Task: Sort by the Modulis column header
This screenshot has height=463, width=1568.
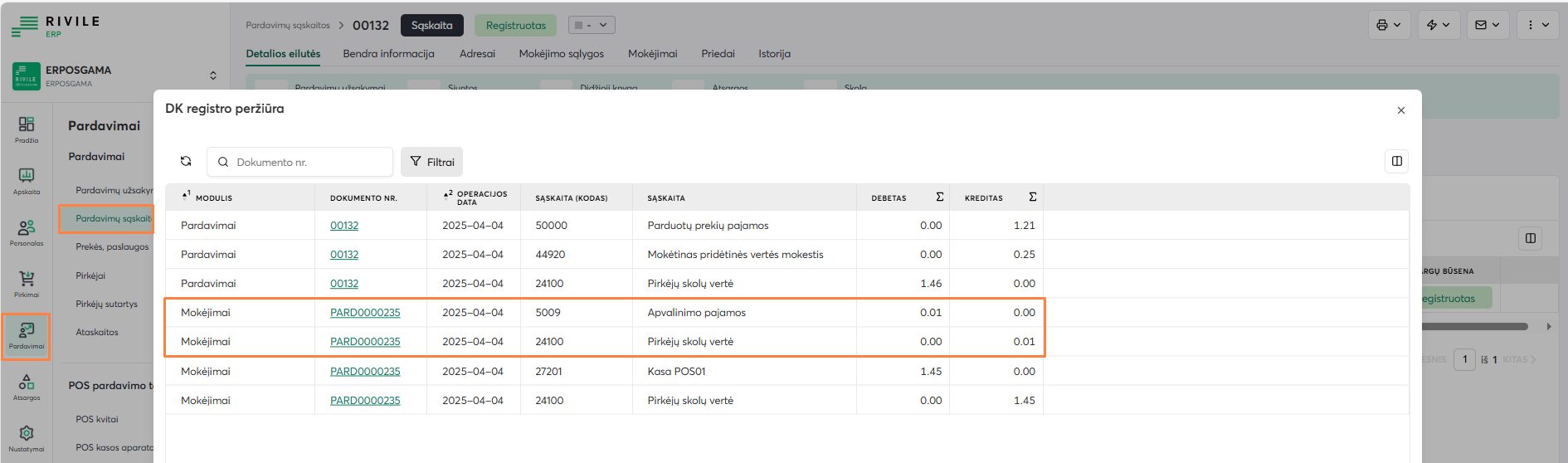Action: (x=213, y=198)
